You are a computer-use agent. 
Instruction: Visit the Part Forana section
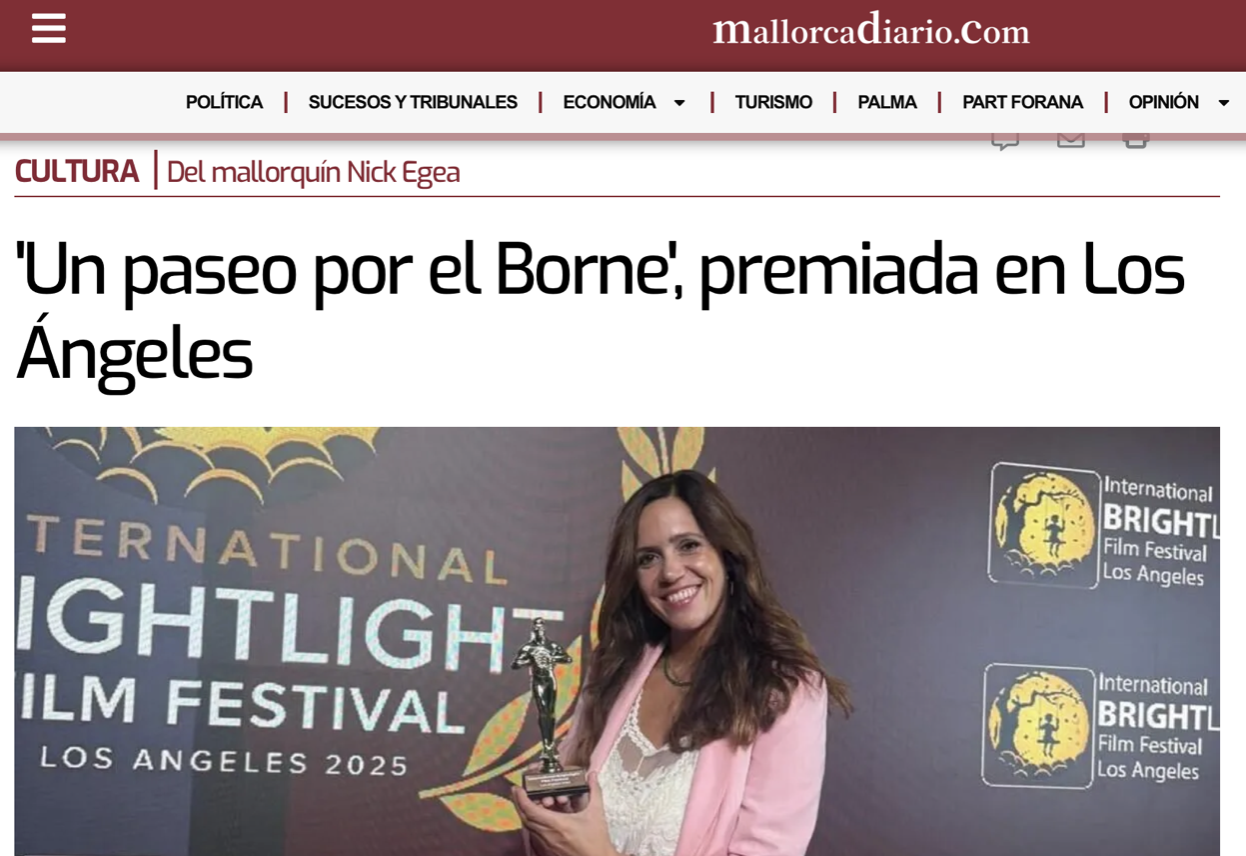click(1022, 102)
